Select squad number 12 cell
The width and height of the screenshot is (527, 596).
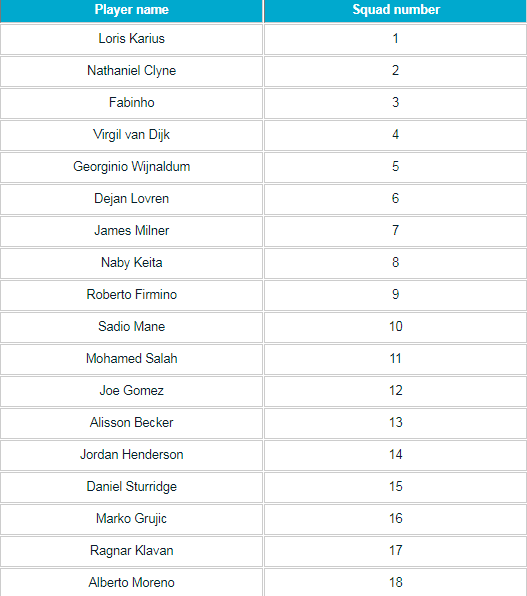[x=395, y=391]
